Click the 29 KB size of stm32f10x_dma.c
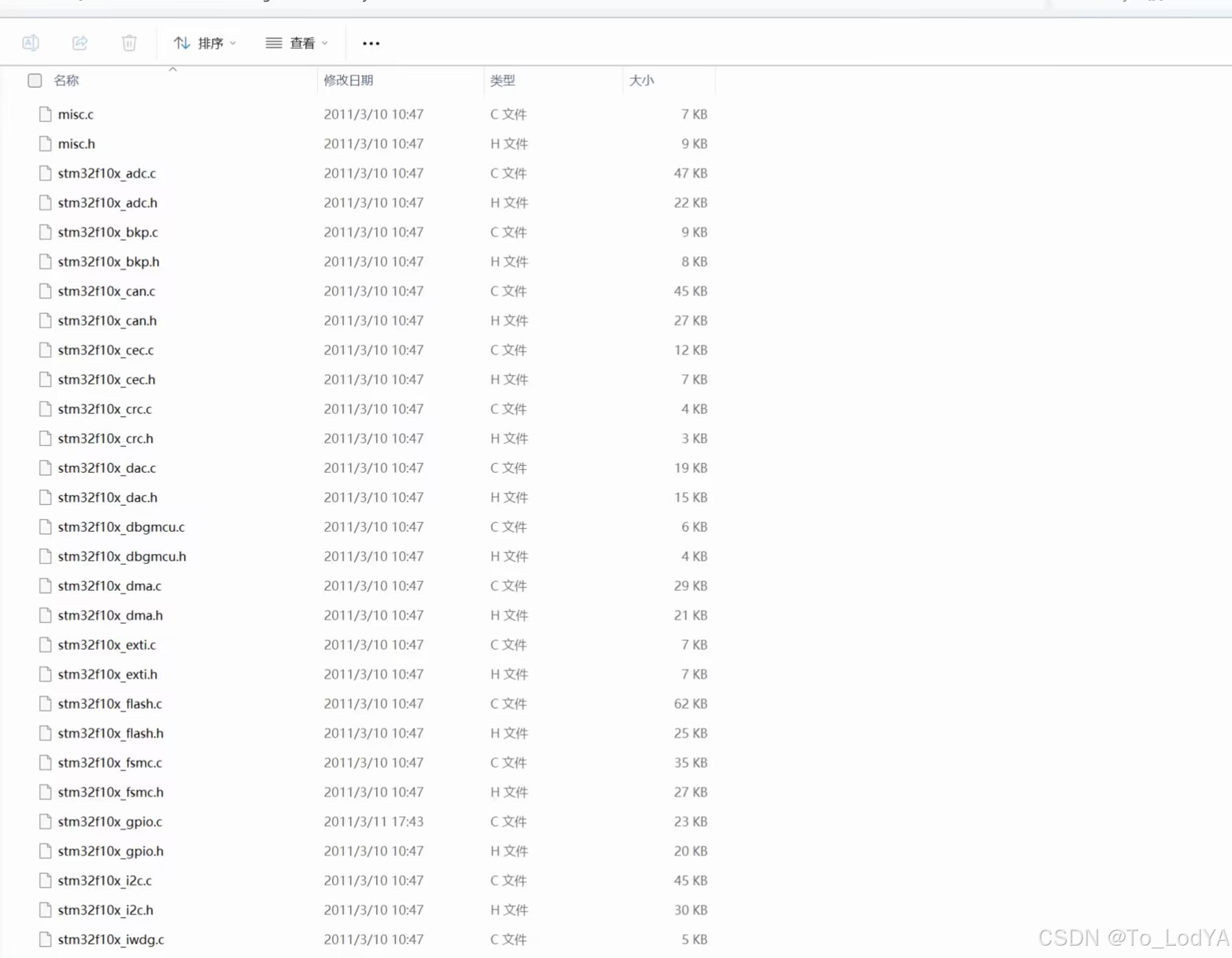 [690, 585]
